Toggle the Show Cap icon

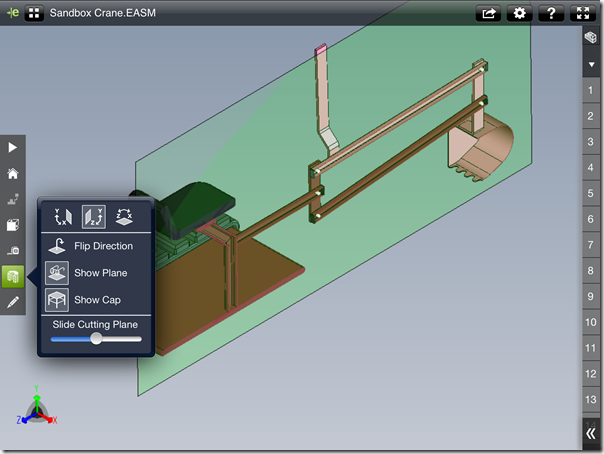tap(57, 300)
